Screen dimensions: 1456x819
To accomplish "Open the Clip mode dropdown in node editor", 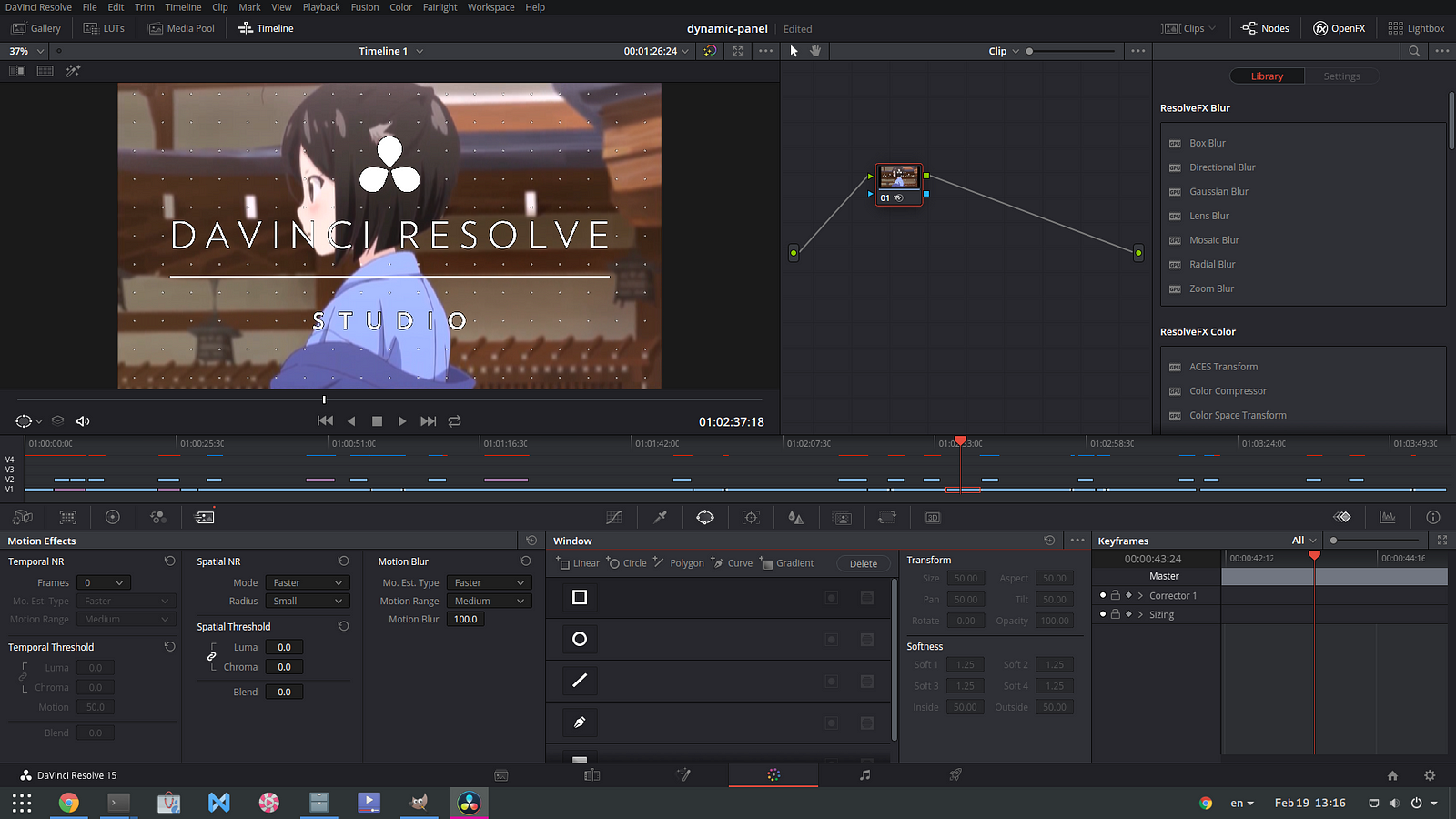I will [x=1004, y=51].
